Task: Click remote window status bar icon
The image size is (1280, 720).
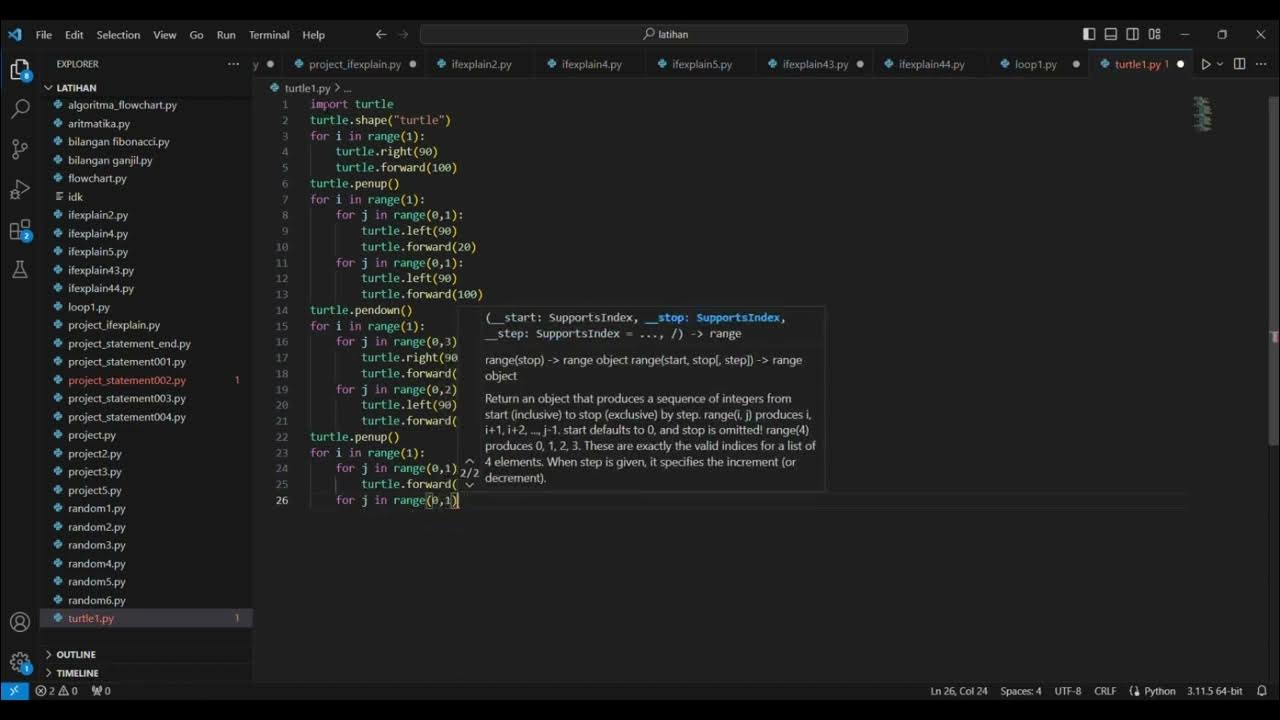Action: point(14,691)
